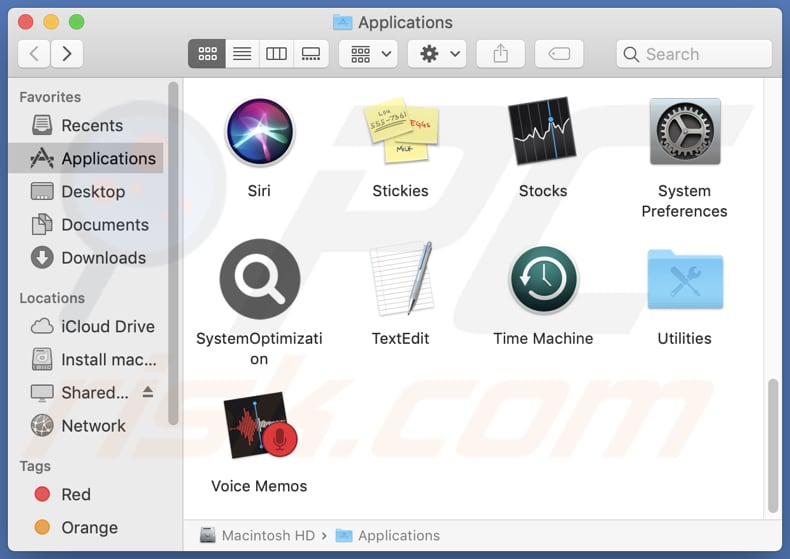790x559 pixels.
Task: Click the Locations section header
Action: pos(52,298)
